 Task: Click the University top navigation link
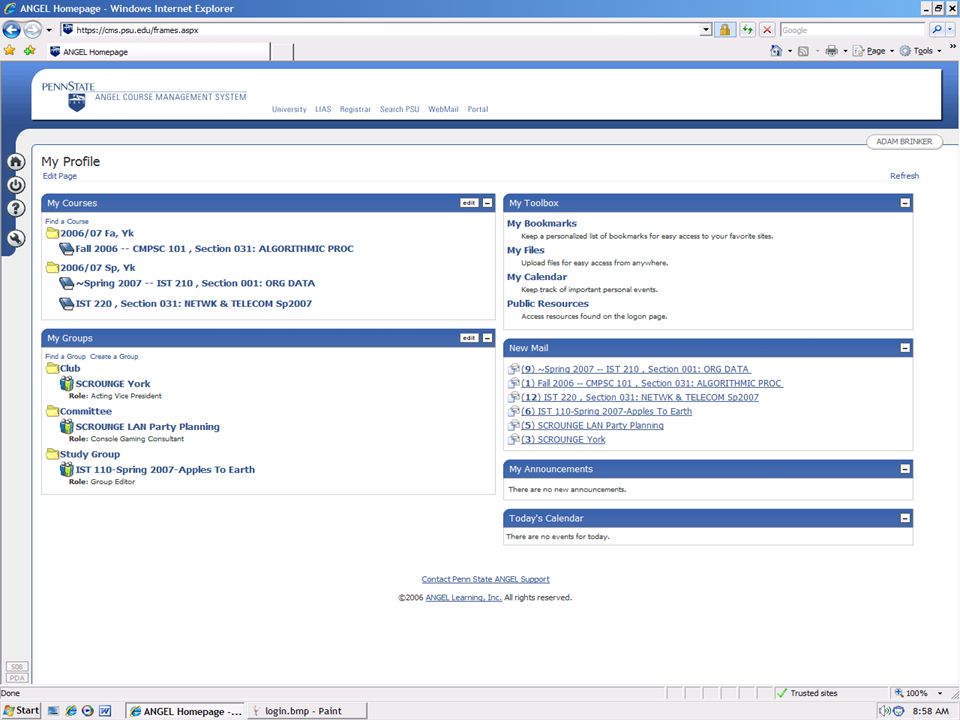coord(289,109)
